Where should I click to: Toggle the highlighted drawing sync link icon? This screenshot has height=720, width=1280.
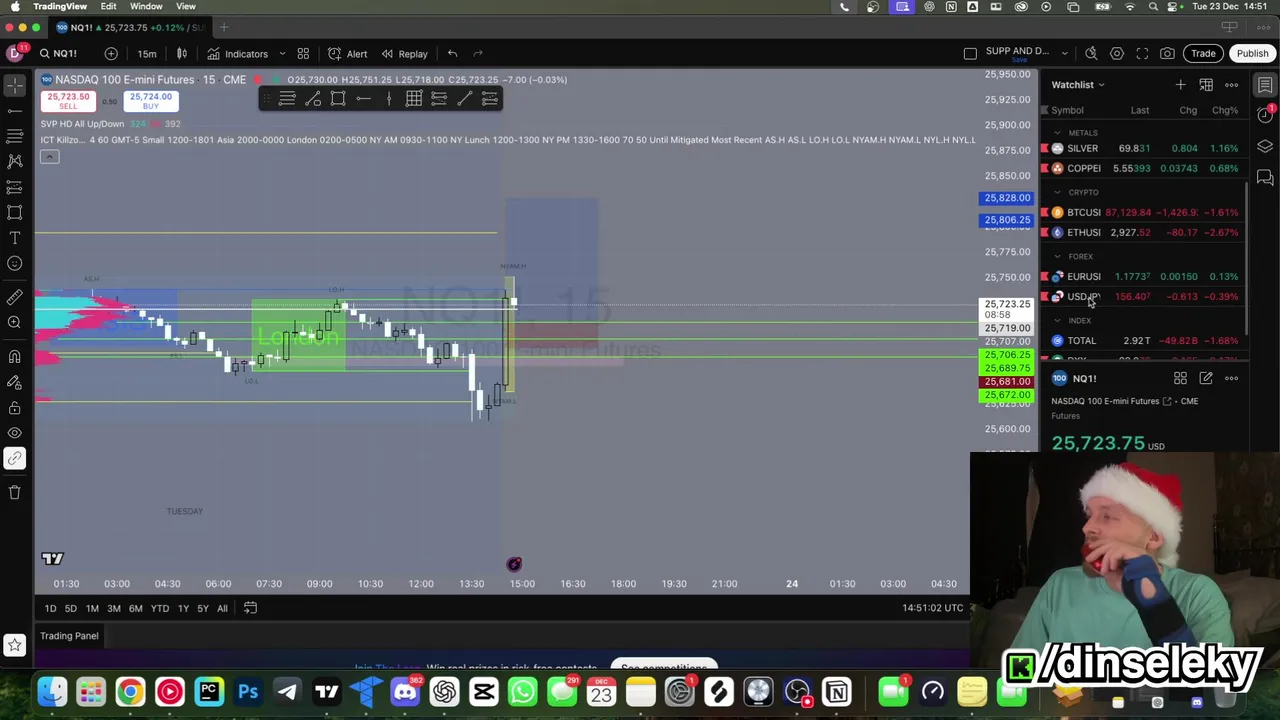tap(15, 459)
